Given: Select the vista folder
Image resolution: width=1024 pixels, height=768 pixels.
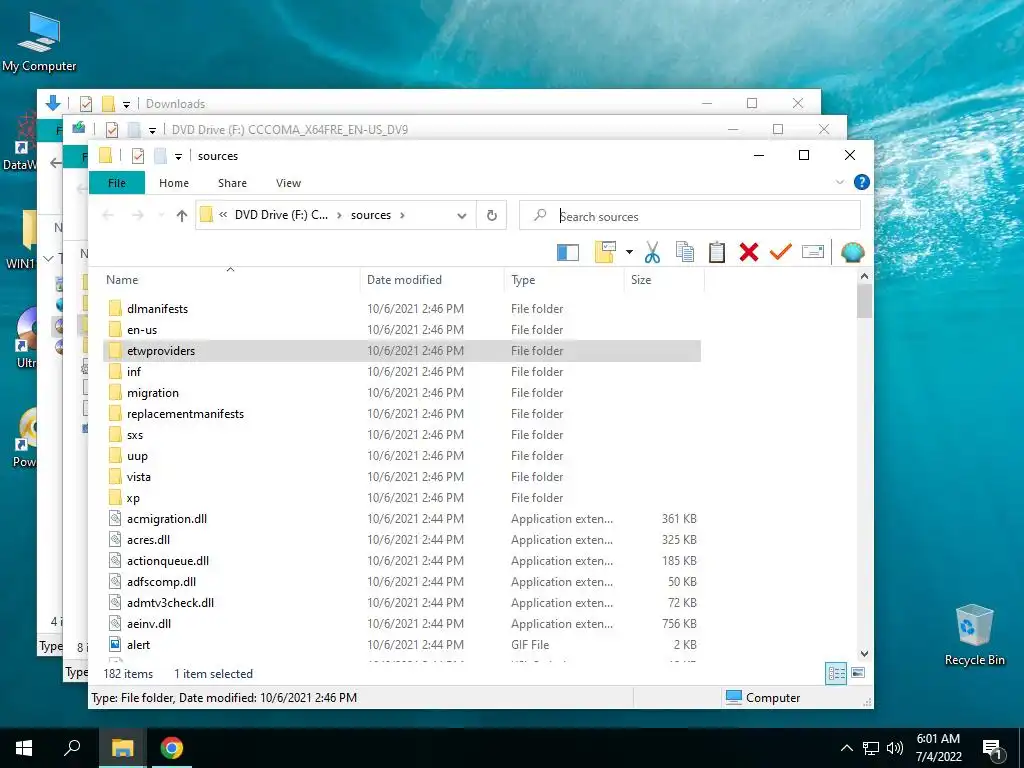Looking at the screenshot, I should coord(402,477).
